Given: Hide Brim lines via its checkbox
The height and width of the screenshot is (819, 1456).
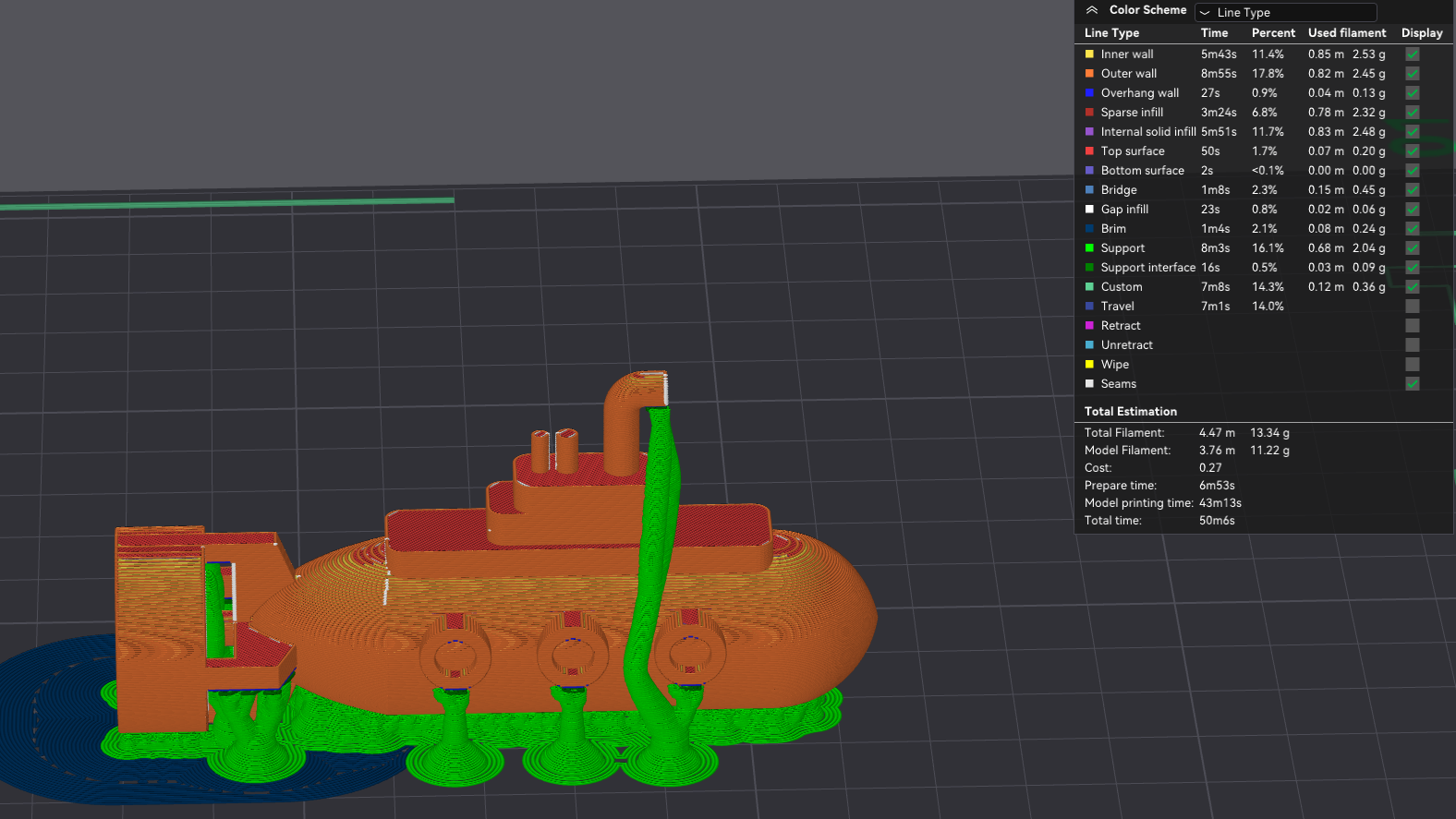Looking at the screenshot, I should click(x=1413, y=229).
